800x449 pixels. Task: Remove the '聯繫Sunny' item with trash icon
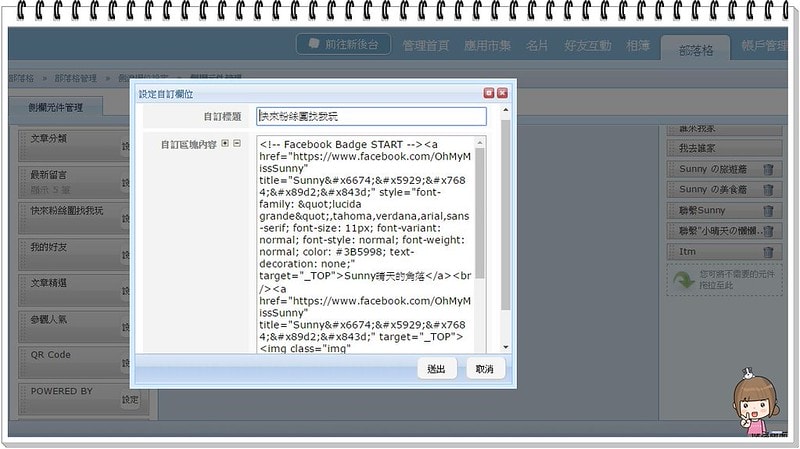(x=767, y=211)
